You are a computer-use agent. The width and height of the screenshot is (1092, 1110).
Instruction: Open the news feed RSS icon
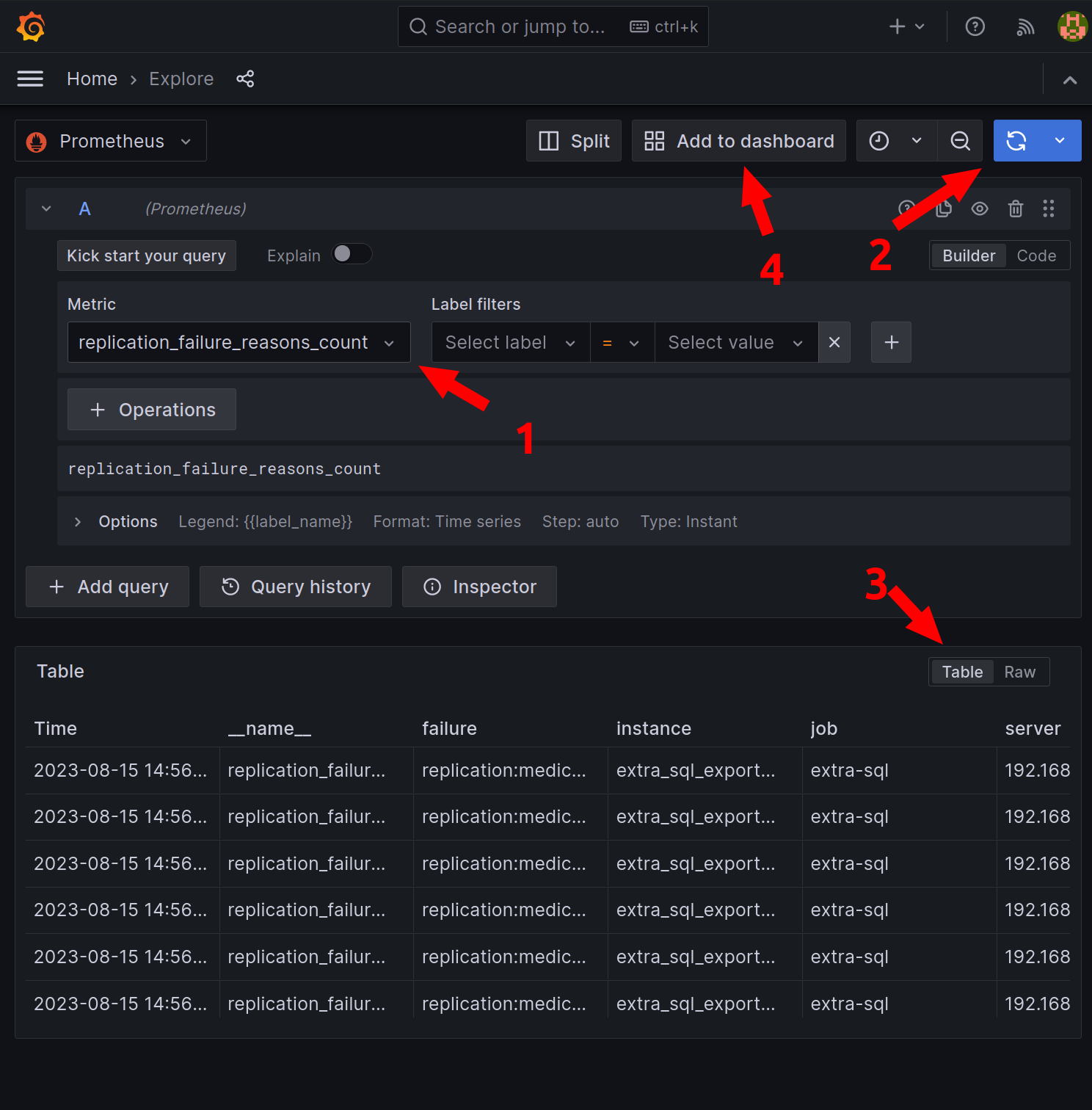point(1025,27)
